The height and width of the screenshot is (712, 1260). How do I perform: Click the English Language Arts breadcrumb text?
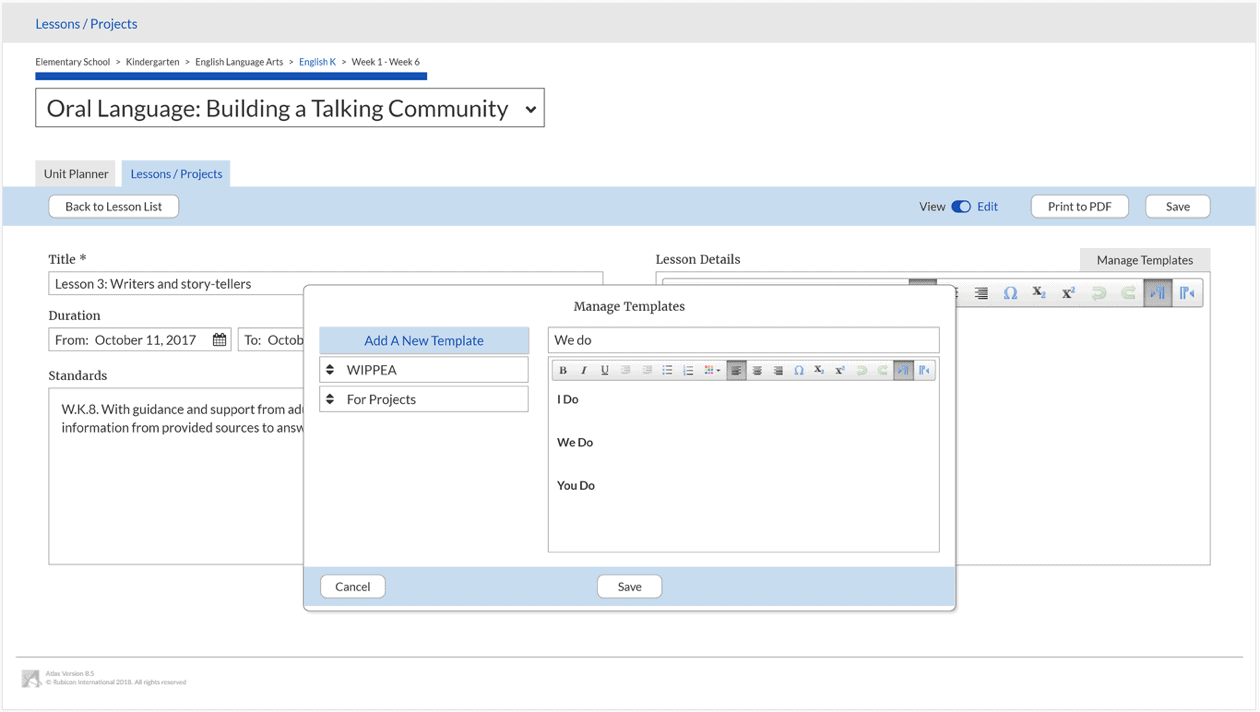239,62
